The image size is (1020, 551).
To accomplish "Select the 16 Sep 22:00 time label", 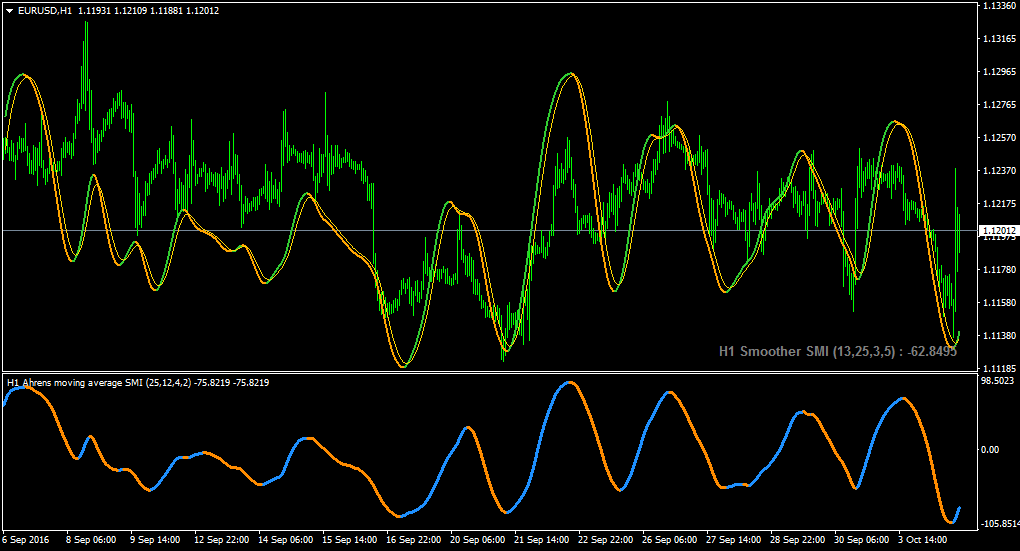I will click(x=413, y=540).
